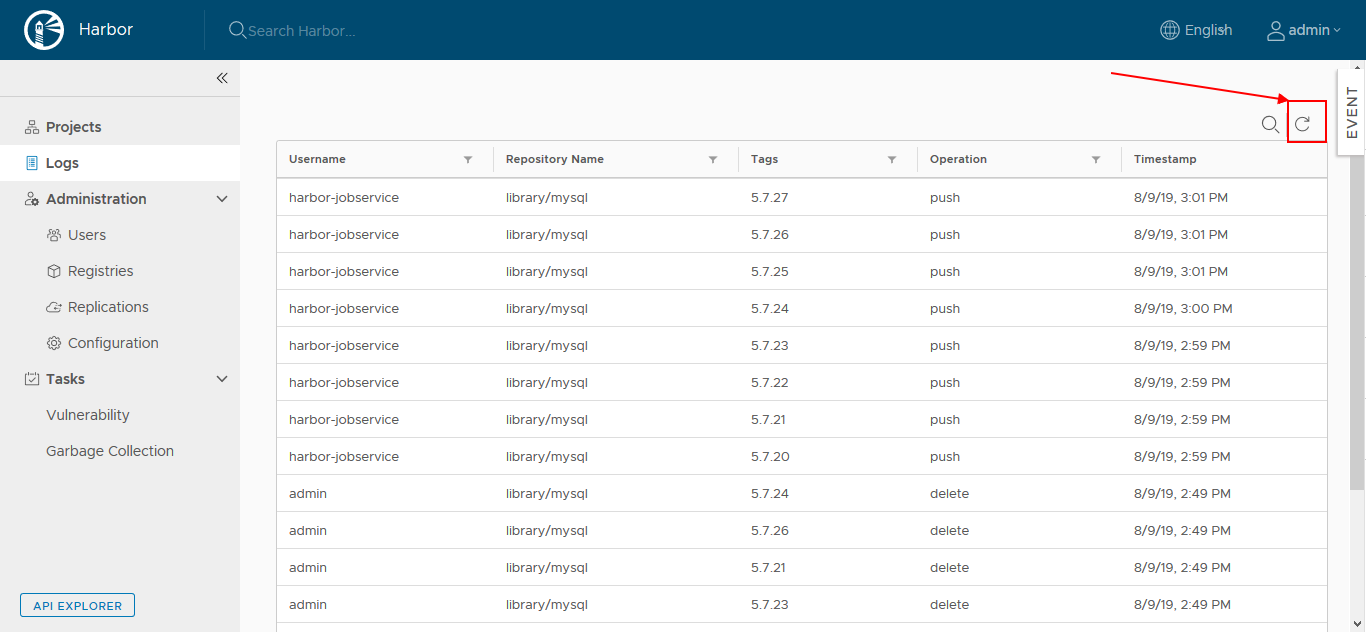The height and width of the screenshot is (632, 1366).
Task: Open the Operation column filter
Action: pyautogui.click(x=1096, y=159)
